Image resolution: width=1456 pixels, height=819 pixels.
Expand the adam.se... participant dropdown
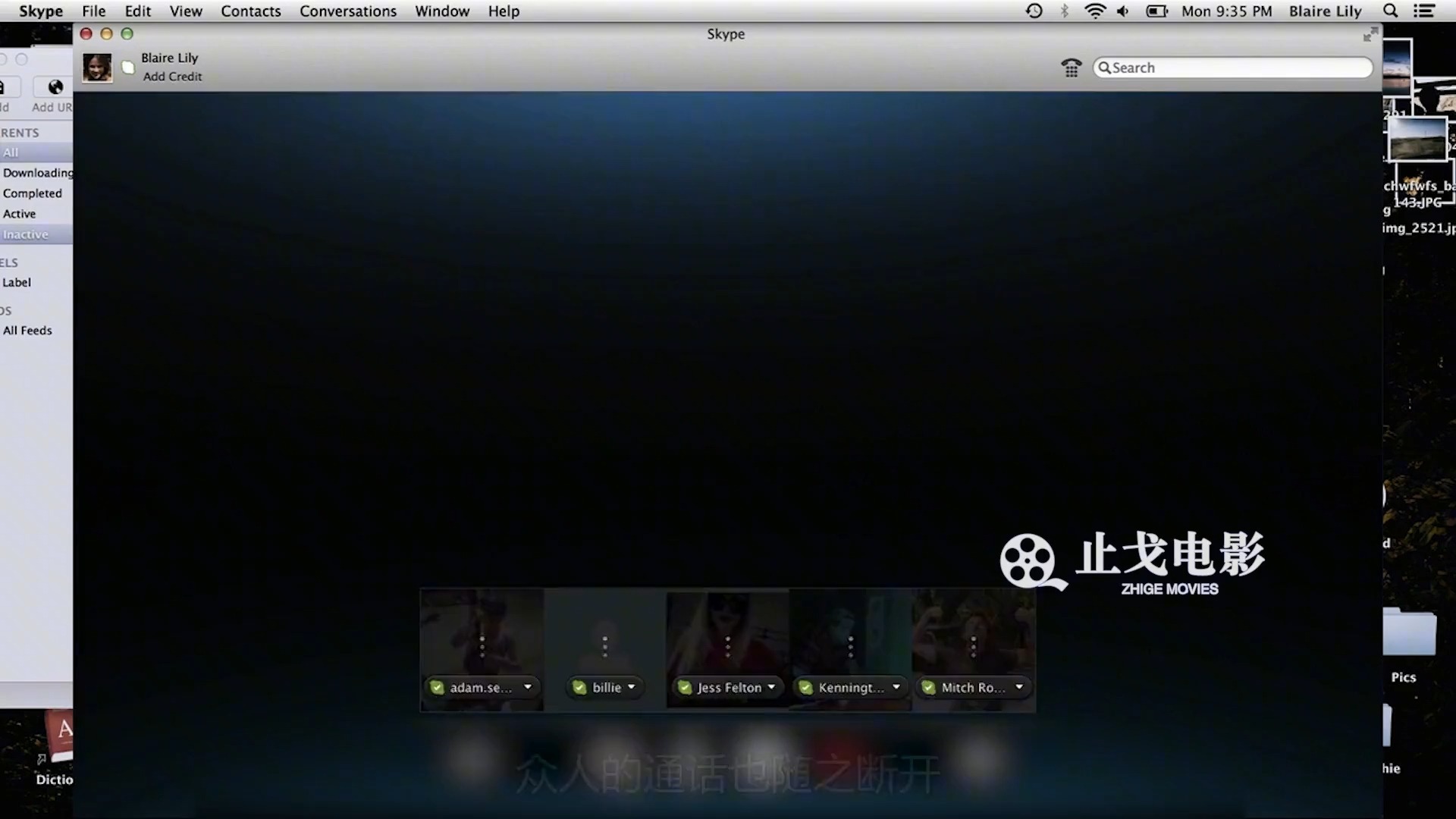(528, 687)
